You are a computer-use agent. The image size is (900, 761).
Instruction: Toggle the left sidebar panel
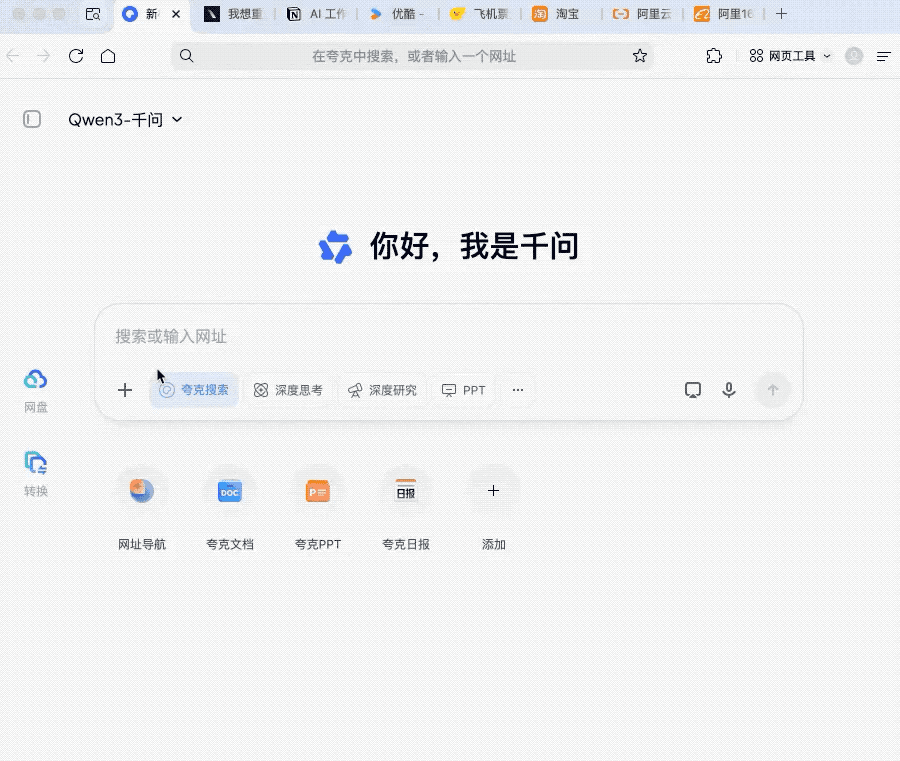pyautogui.click(x=32, y=120)
